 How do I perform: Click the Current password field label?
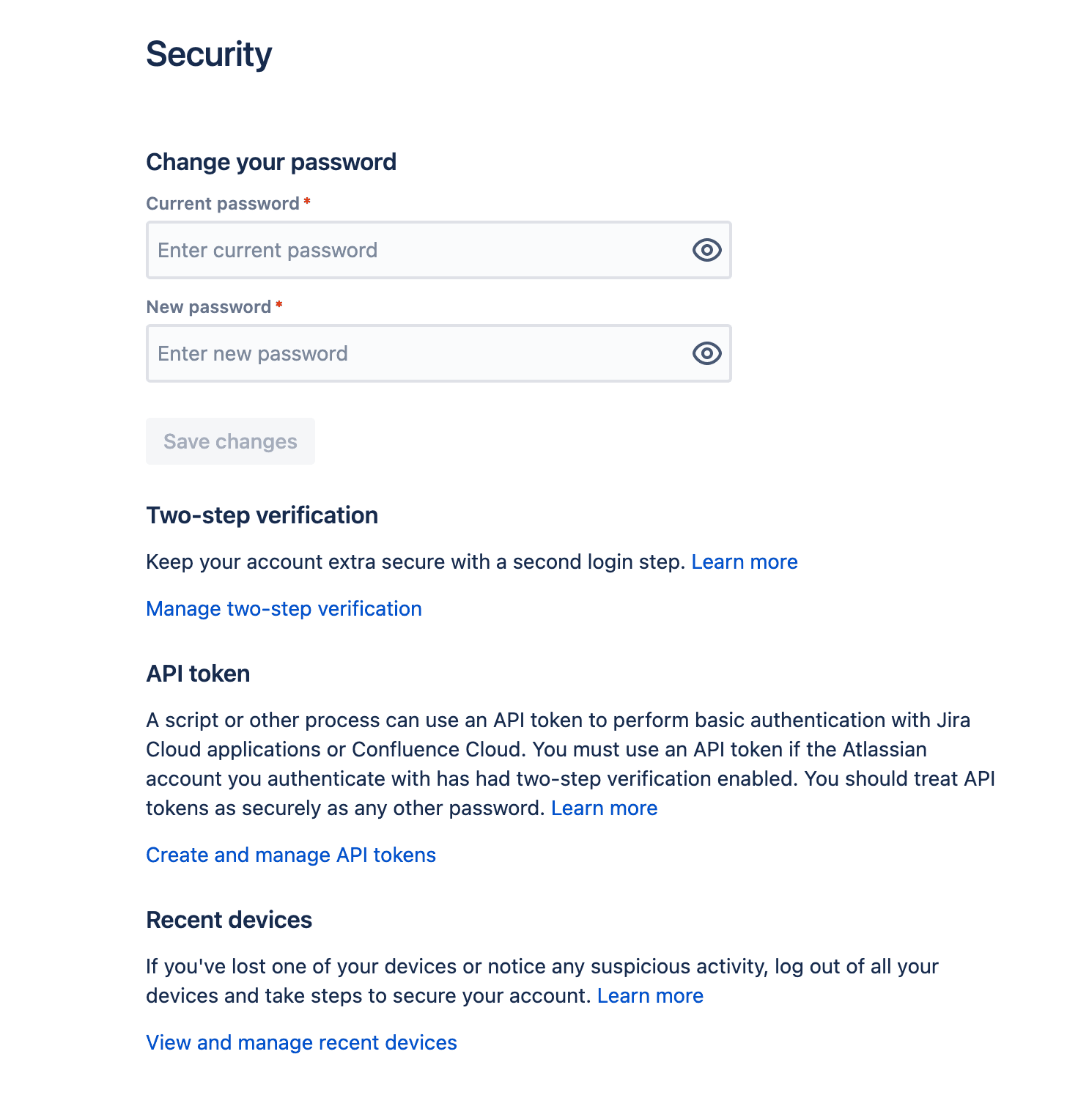coord(223,204)
